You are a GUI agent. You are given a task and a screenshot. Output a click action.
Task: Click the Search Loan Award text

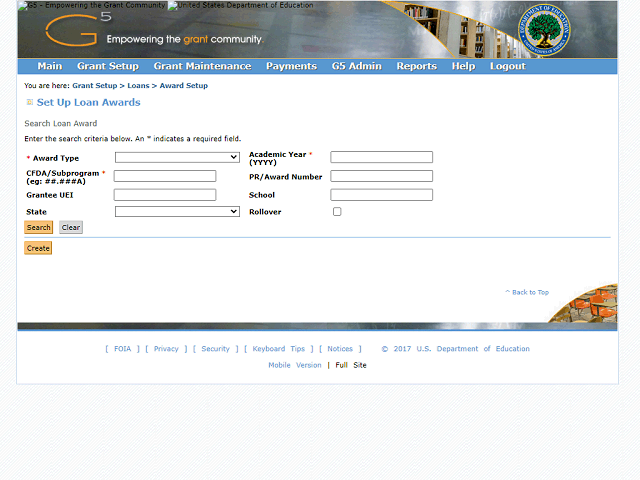point(61,123)
